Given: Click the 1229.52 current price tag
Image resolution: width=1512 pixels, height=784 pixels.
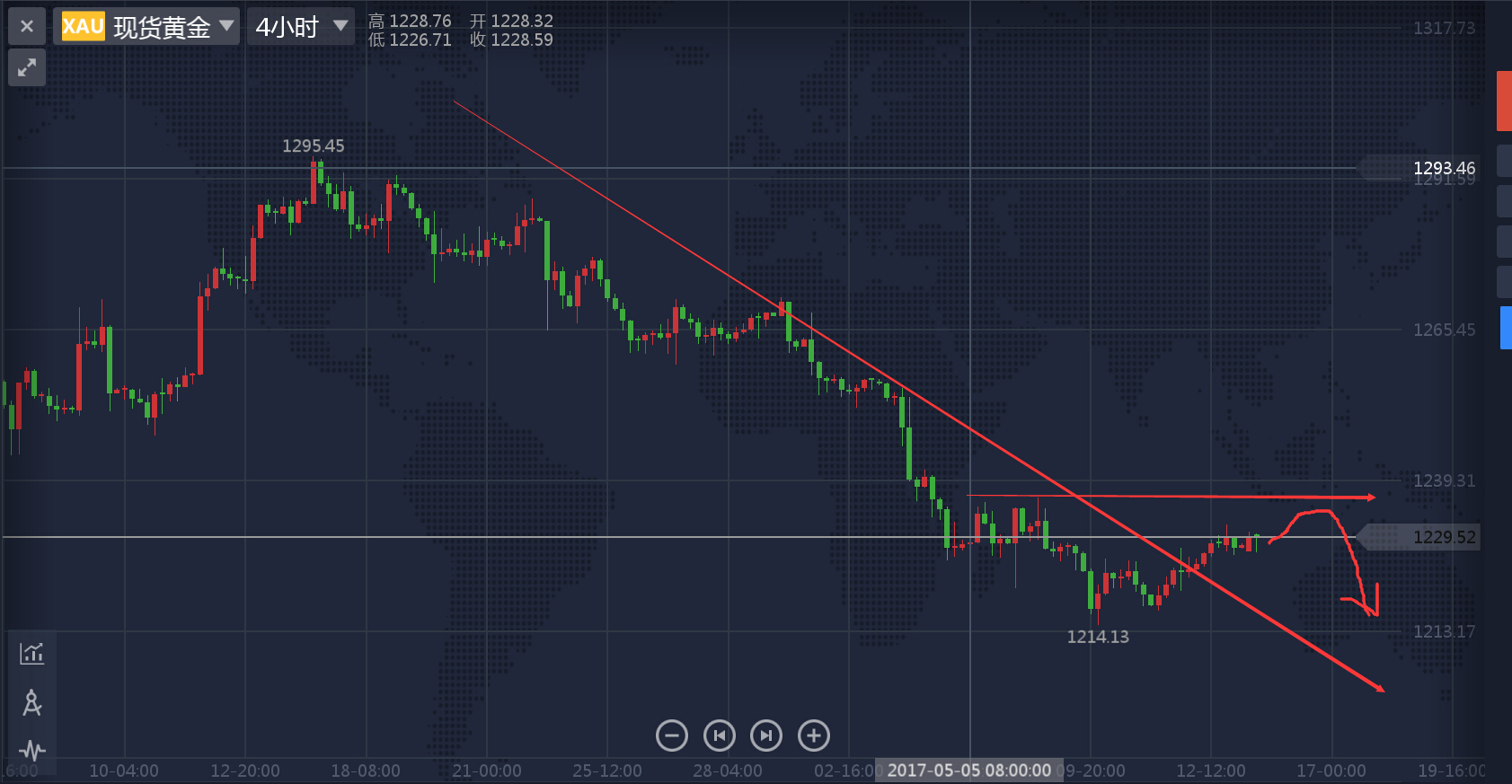Looking at the screenshot, I should (x=1443, y=537).
